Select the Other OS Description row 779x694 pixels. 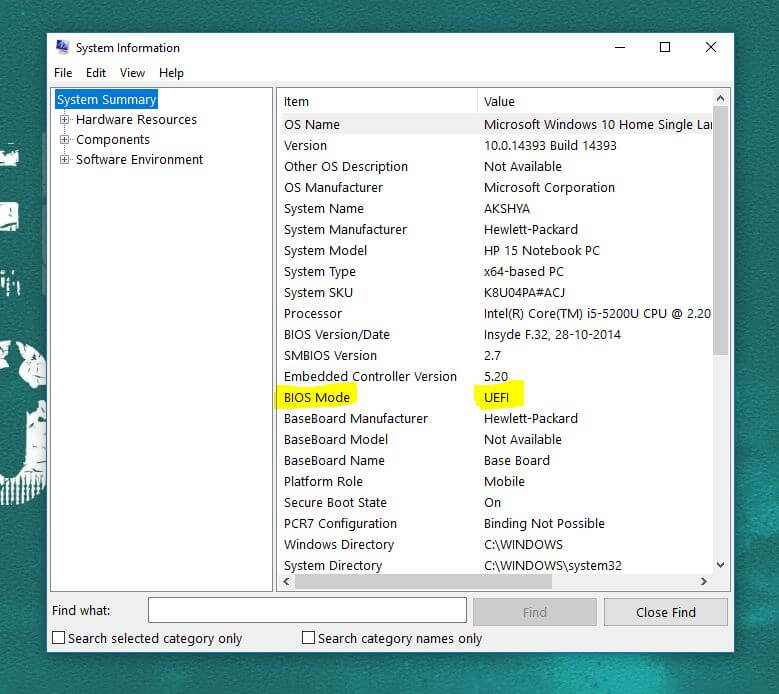click(x=495, y=166)
